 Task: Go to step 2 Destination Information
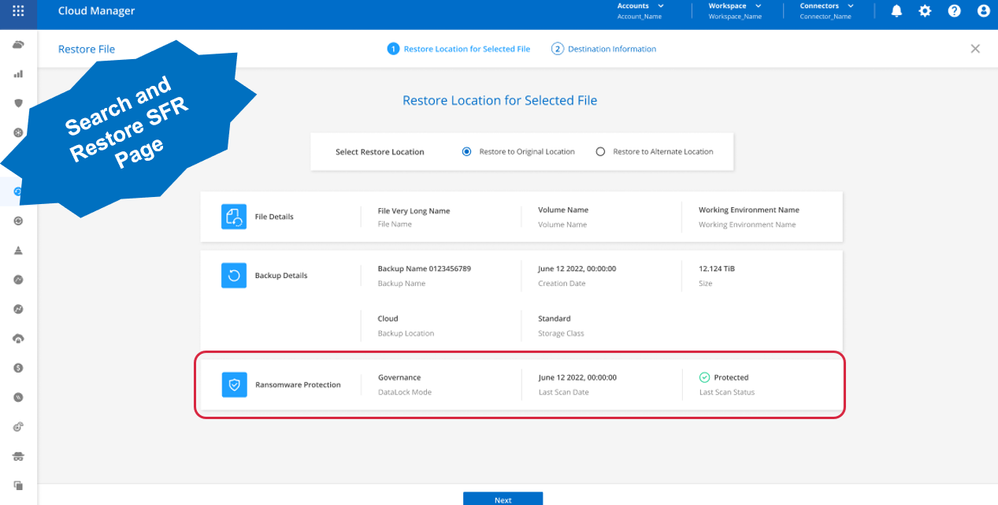pos(604,49)
